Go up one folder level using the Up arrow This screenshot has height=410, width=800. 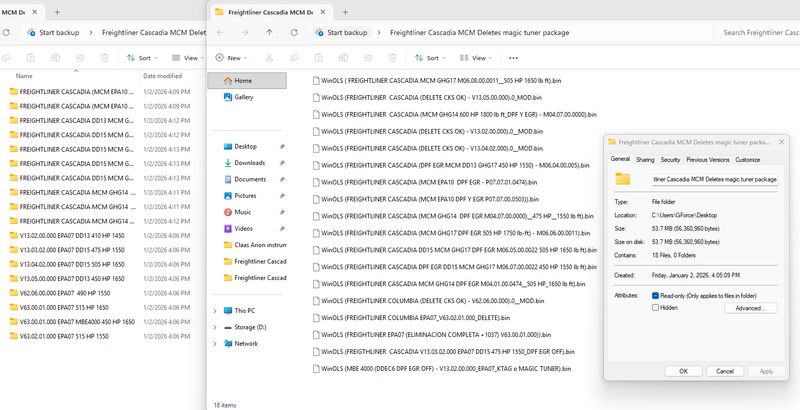pos(269,32)
